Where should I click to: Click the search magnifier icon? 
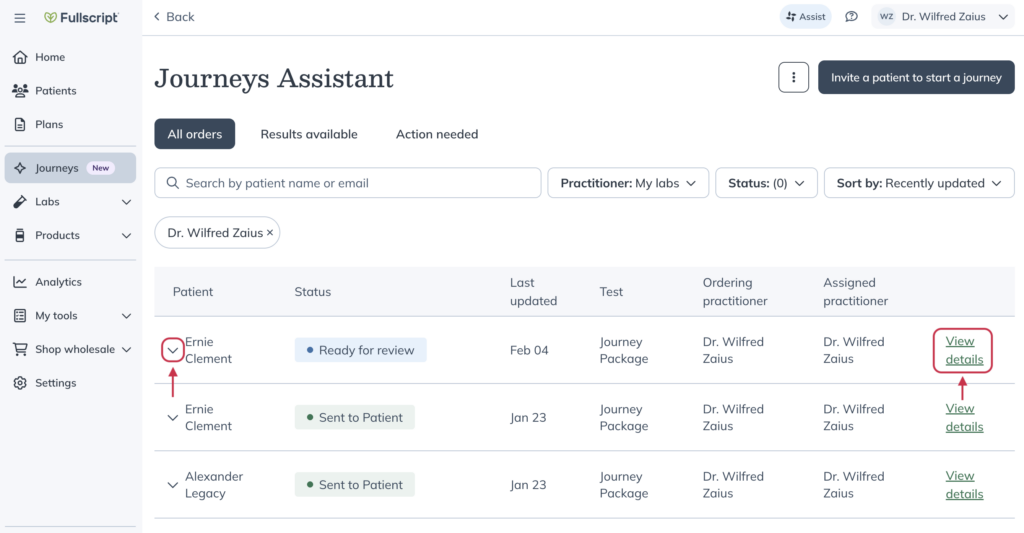(172, 183)
